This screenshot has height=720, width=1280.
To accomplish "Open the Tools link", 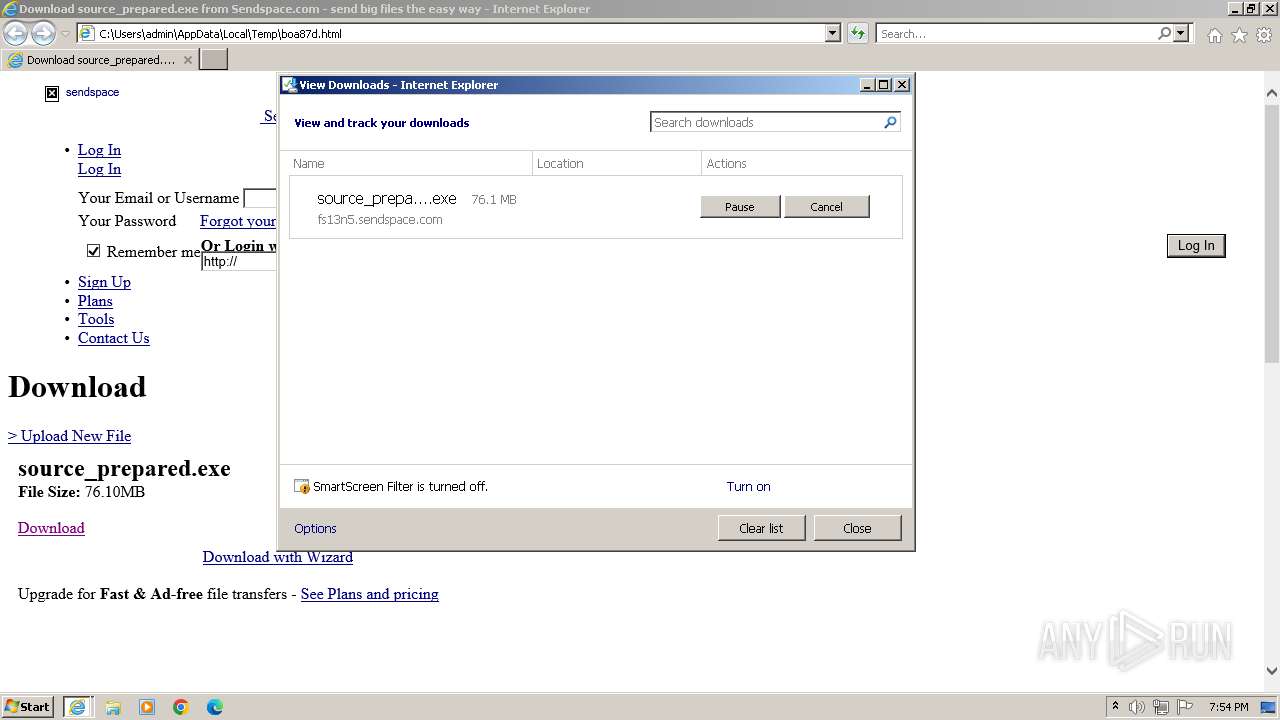I will tap(96, 319).
